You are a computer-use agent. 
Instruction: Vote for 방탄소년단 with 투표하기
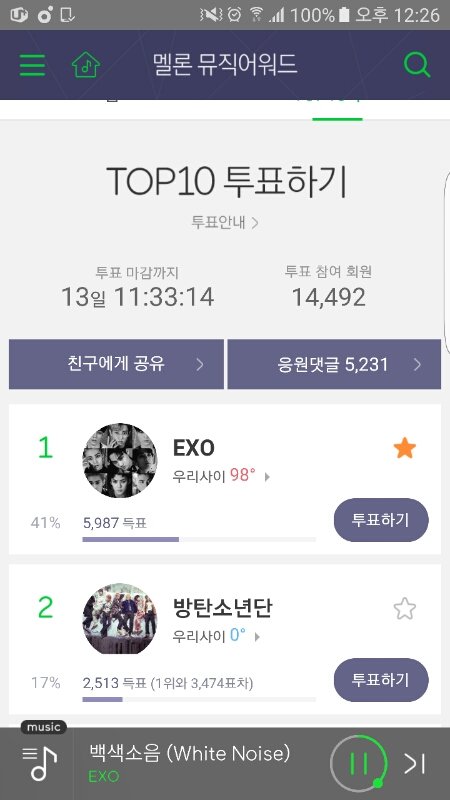coord(381,680)
